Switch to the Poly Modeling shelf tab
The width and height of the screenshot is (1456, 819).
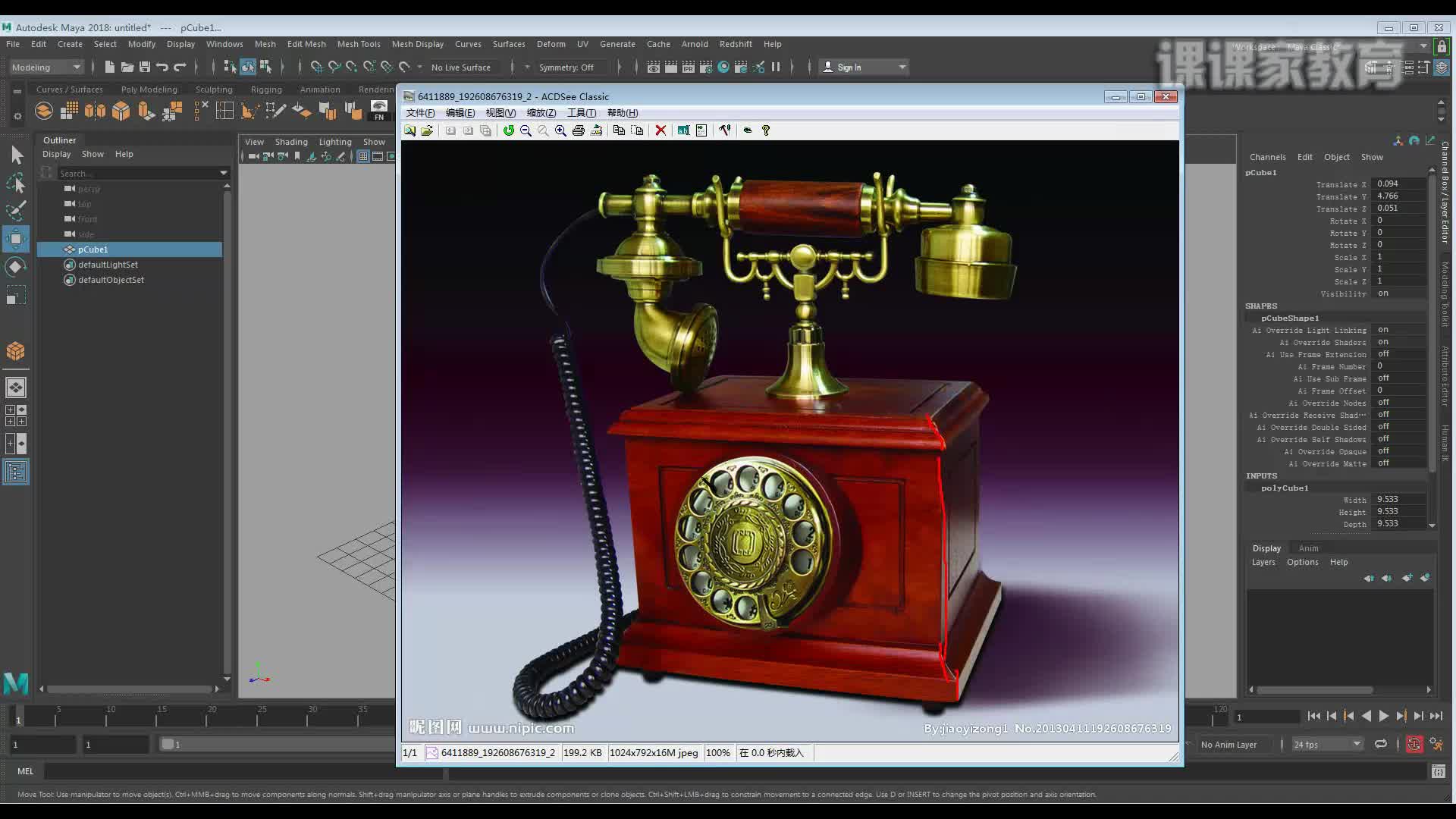click(x=149, y=89)
